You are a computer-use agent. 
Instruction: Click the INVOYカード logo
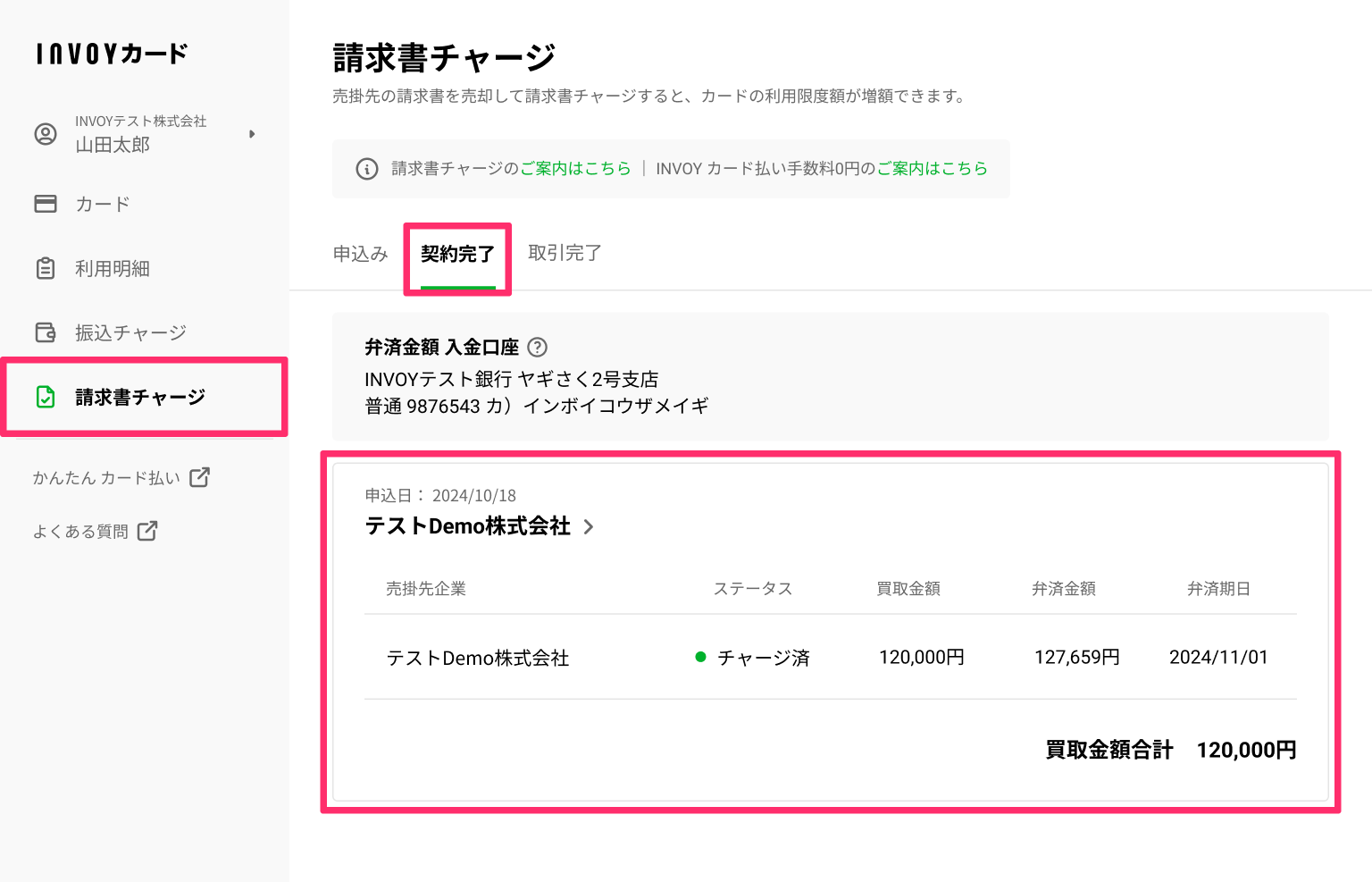(112, 54)
